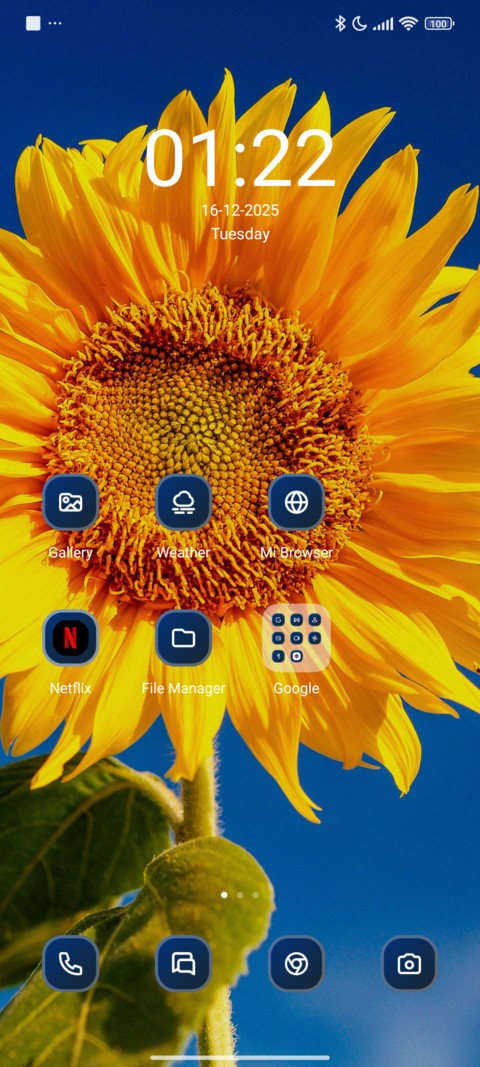Tap the first home page indicator dot
This screenshot has width=480, height=1067.
(224, 895)
